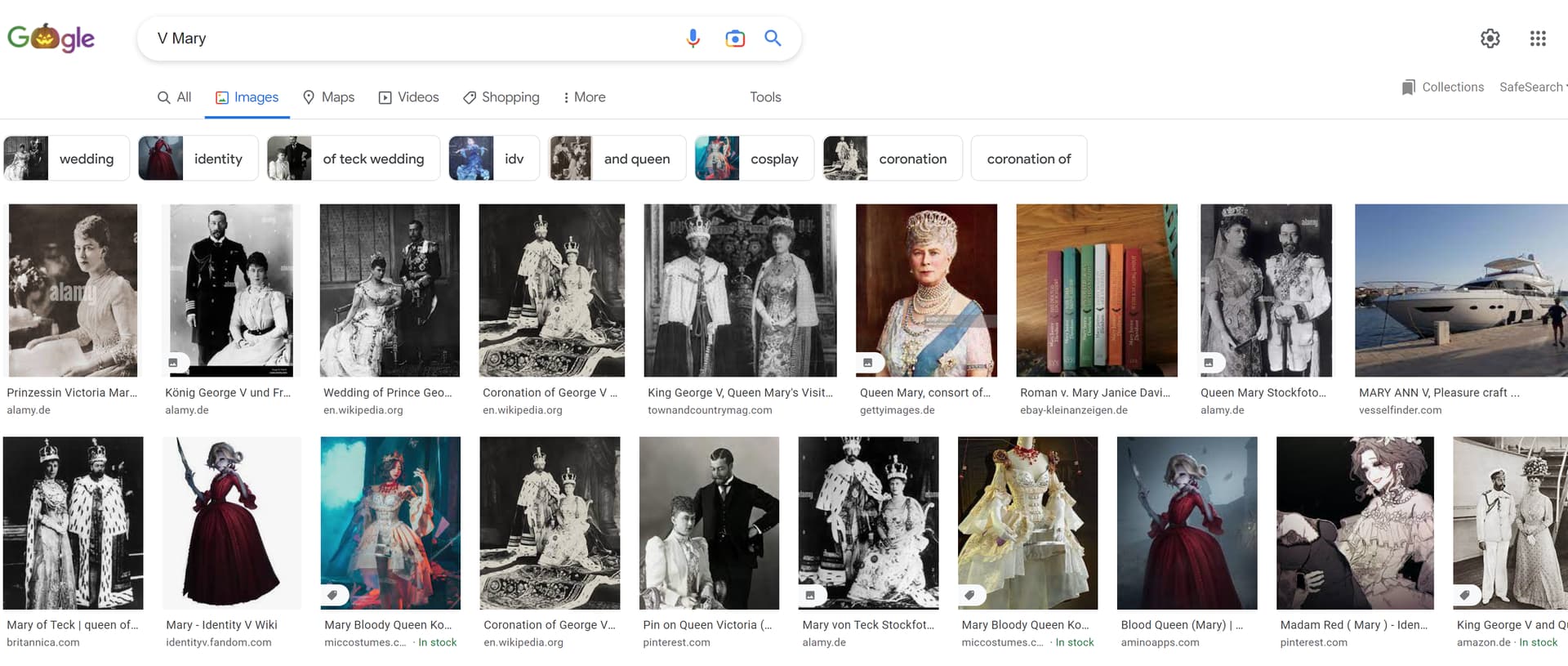Apply the 'and queen' suggestion chip

(617, 159)
